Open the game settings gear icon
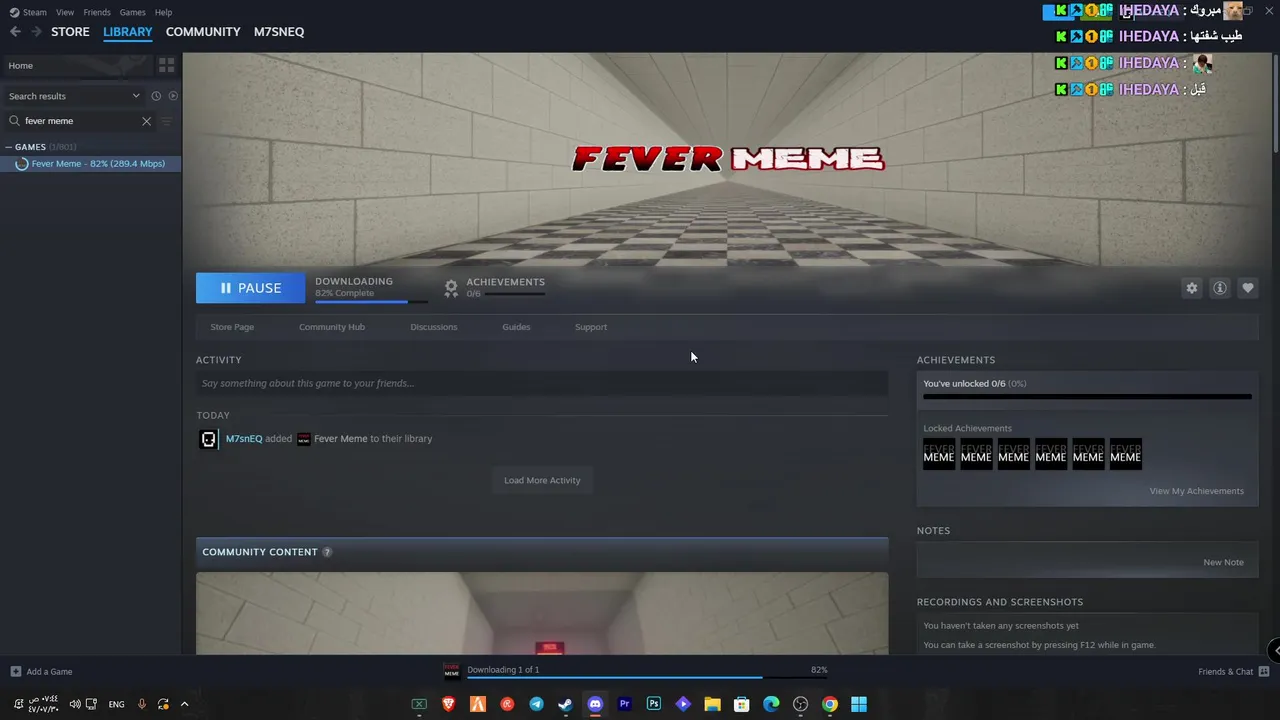The image size is (1280, 720). [1192, 288]
